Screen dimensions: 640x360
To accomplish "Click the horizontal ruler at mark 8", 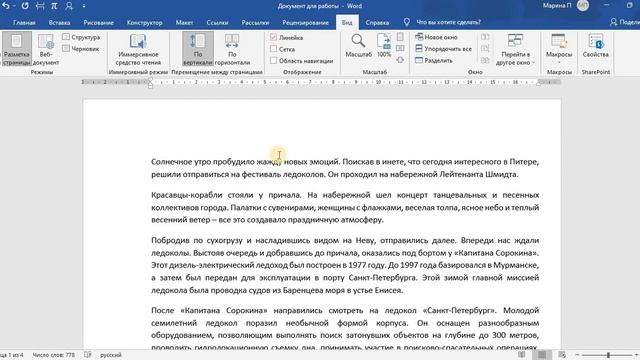I will click(333, 82).
